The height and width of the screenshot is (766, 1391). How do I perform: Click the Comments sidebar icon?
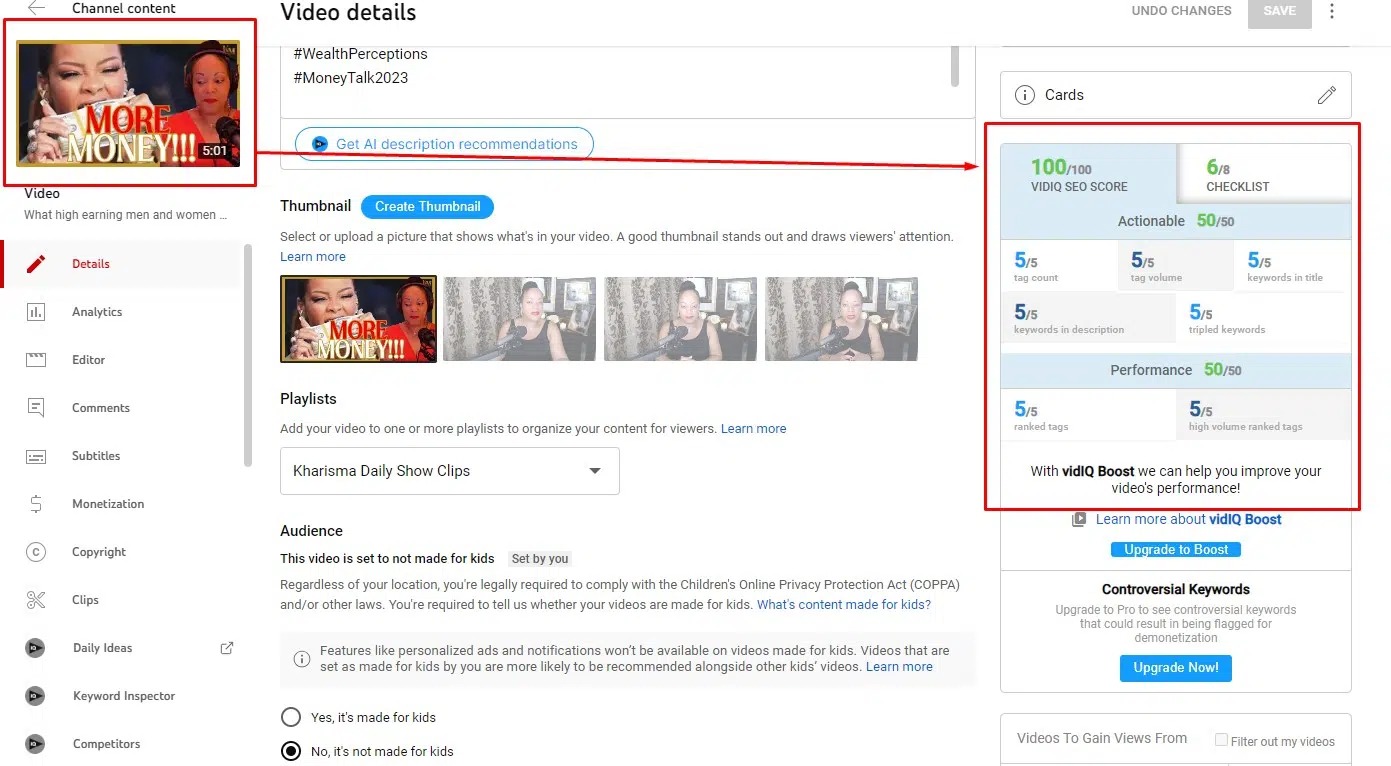pyautogui.click(x=36, y=408)
